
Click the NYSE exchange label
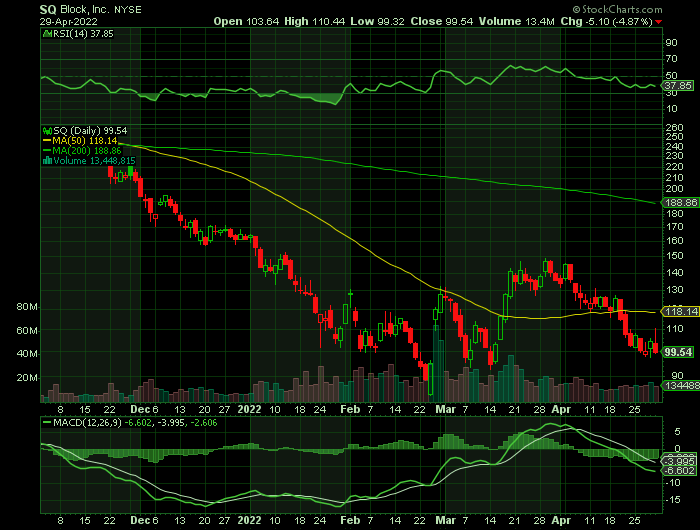click(x=128, y=10)
